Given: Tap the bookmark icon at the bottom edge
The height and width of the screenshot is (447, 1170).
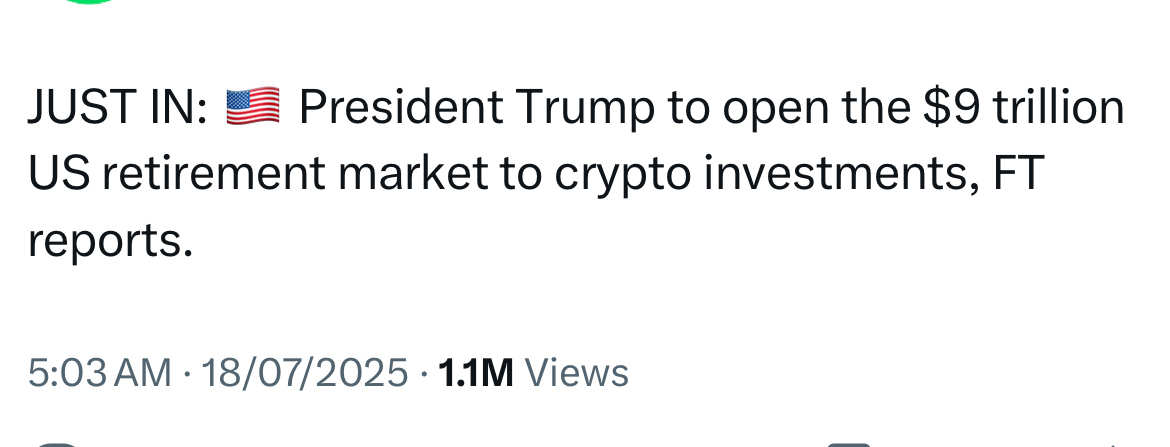Looking at the screenshot, I should pos(850,445).
